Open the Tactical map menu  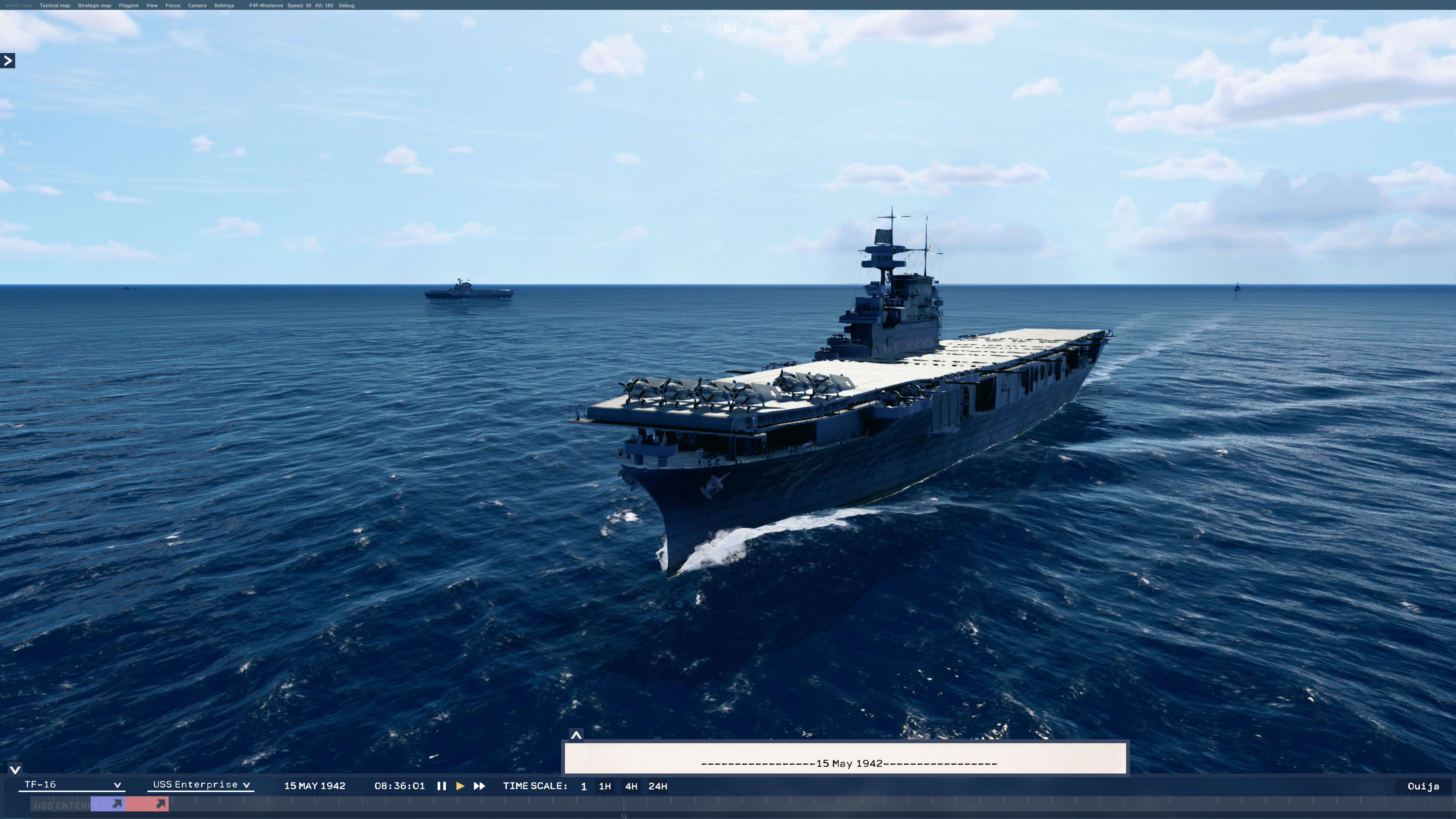pyautogui.click(x=55, y=5)
